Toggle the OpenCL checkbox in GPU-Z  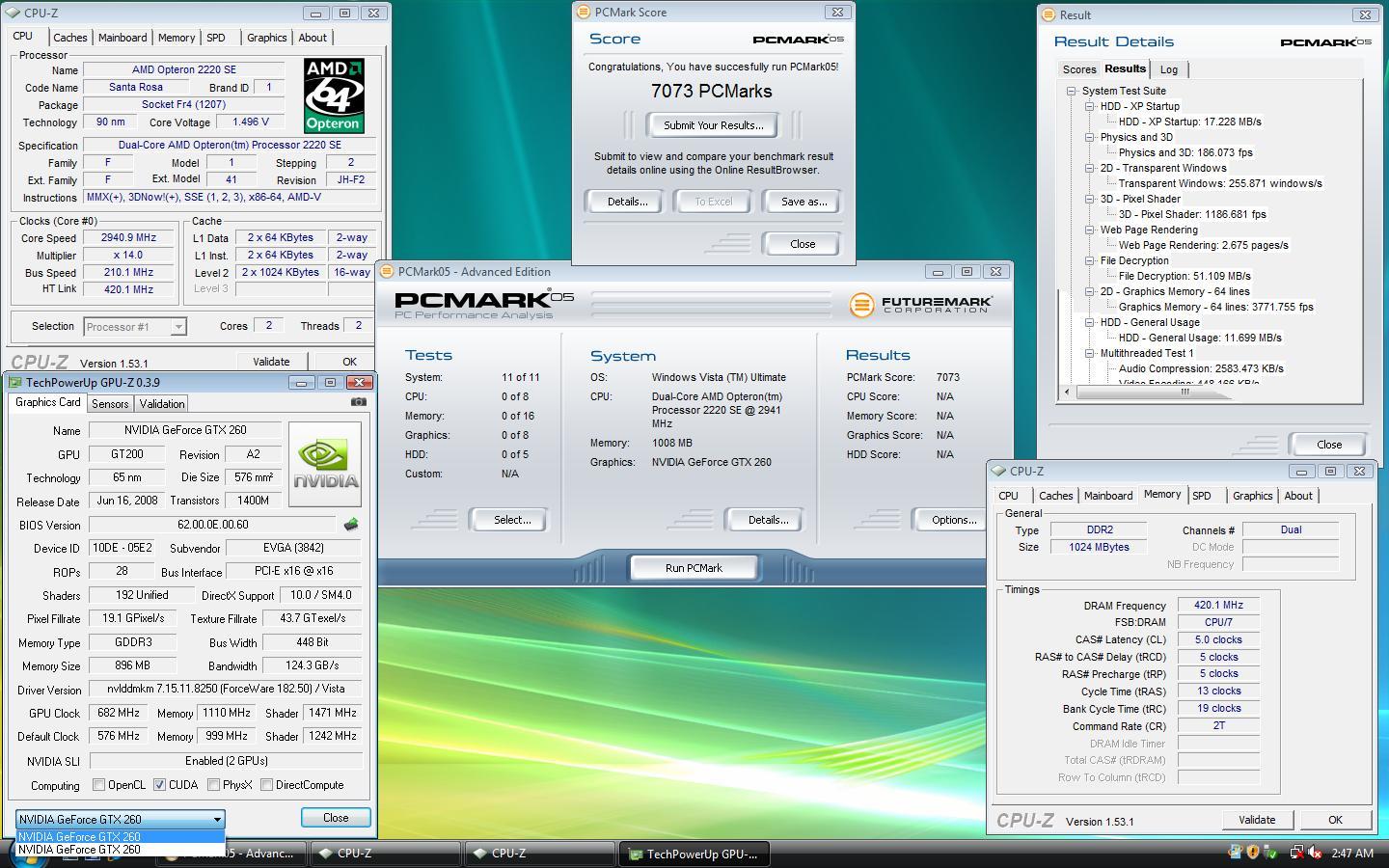pos(98,785)
